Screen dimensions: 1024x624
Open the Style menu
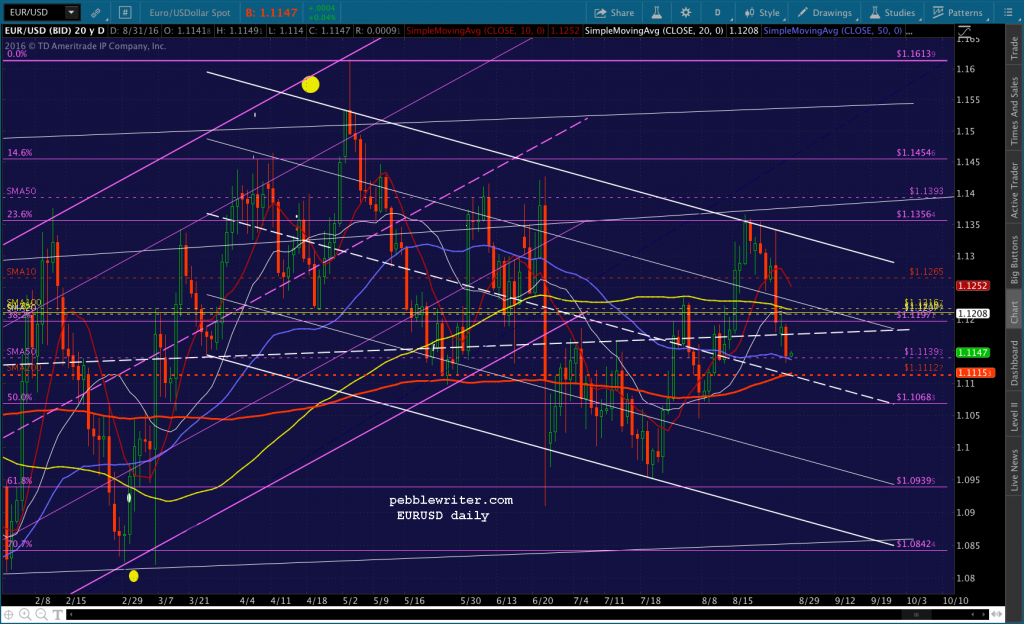pos(762,12)
